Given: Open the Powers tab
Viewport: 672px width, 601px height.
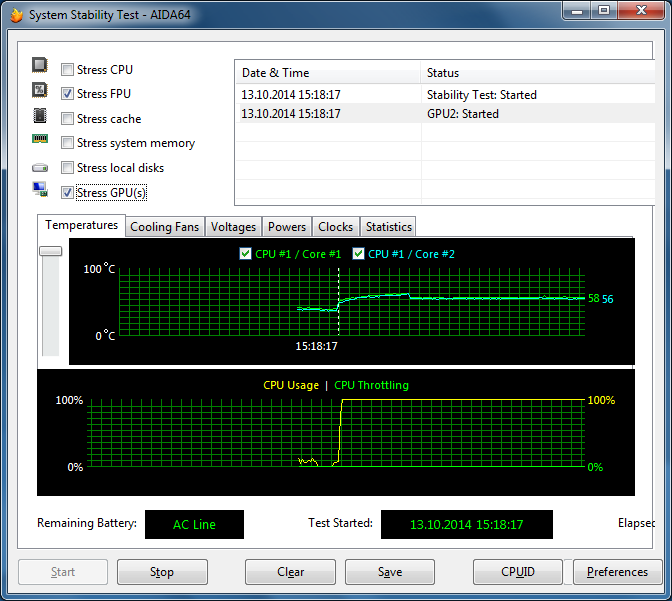Looking at the screenshot, I should [287, 227].
